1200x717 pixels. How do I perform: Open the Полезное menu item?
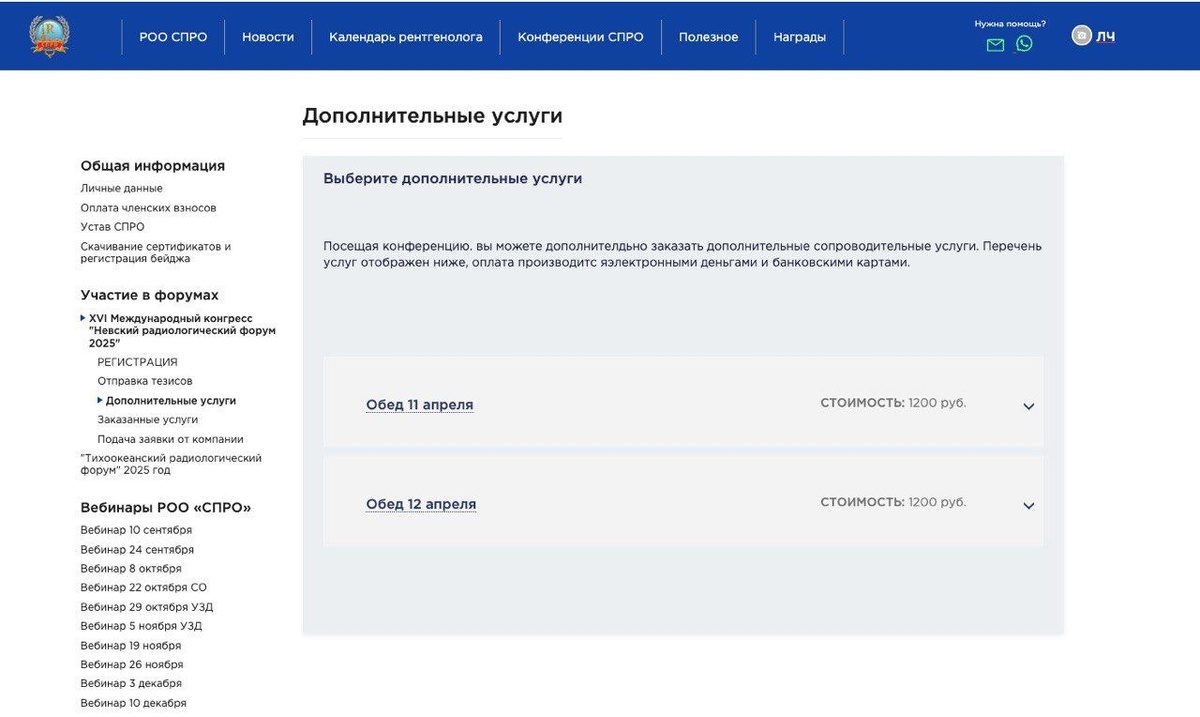pyautogui.click(x=708, y=37)
